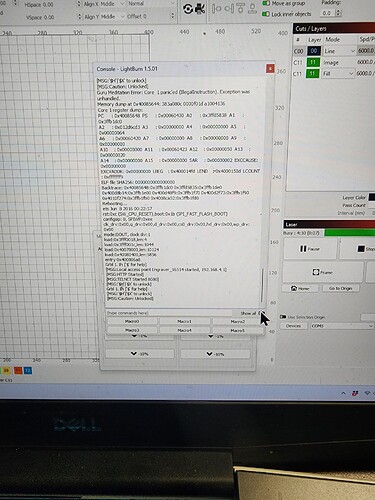Click the orange 29 palette swatch
Image resolution: width=375 pixels, height=500 pixels.
pyautogui.click(x=6, y=370)
